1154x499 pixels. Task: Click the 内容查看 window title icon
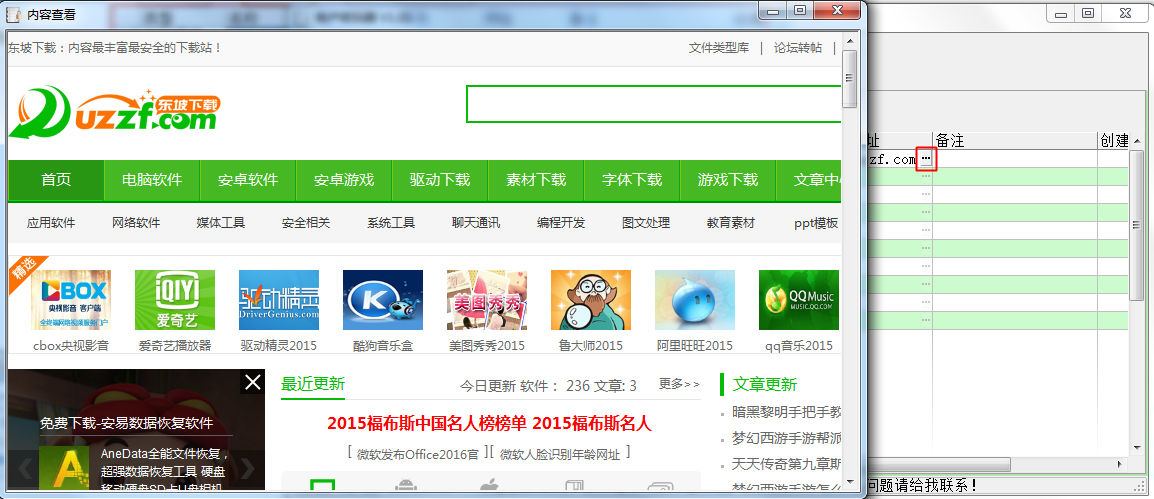coord(13,14)
